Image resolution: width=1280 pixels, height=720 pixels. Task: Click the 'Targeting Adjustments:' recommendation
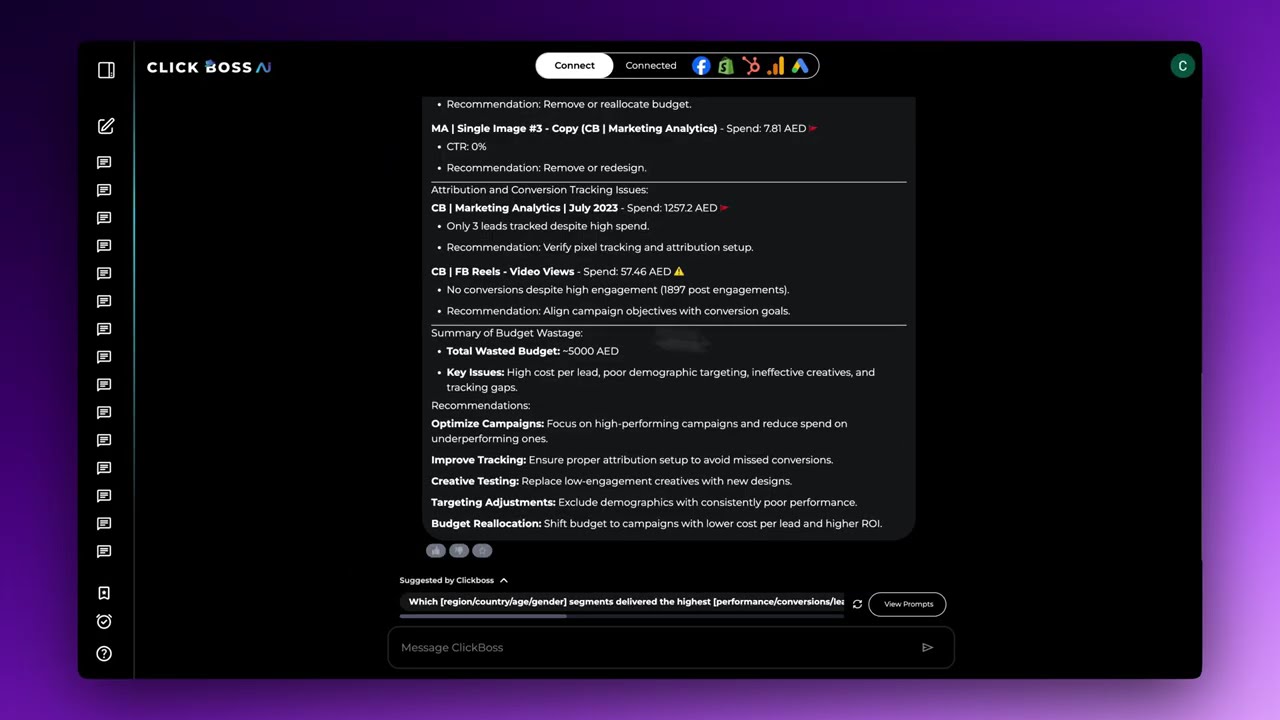coord(644,502)
